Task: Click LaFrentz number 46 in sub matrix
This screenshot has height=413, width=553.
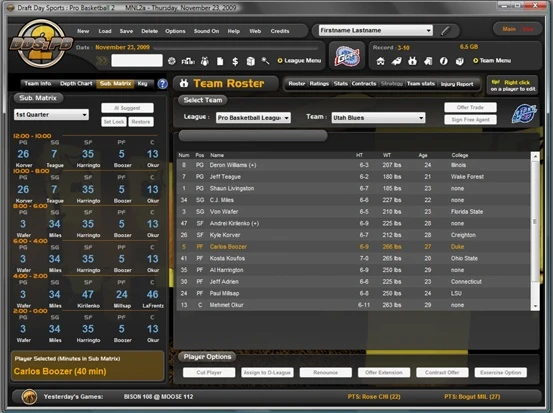Action: (x=152, y=294)
